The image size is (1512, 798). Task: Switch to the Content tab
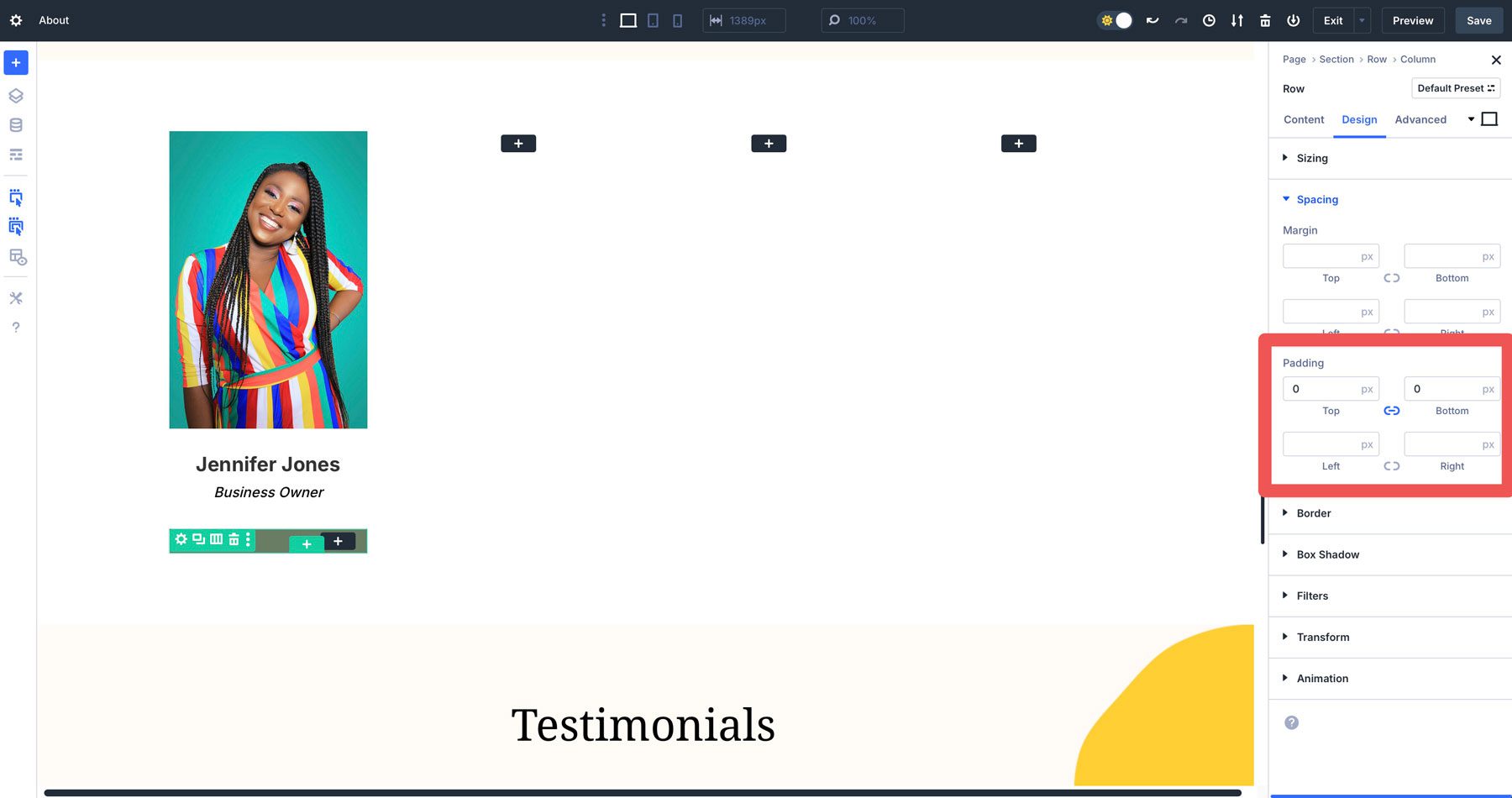[x=1303, y=119]
